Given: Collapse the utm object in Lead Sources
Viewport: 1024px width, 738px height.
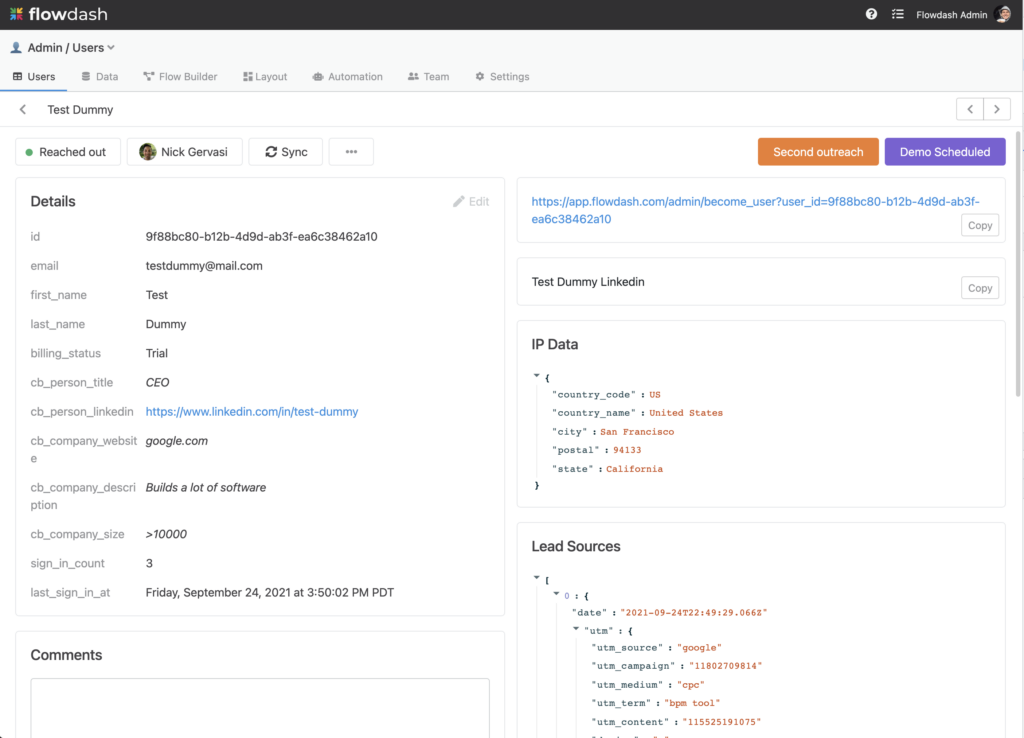Looking at the screenshot, I should (576, 629).
